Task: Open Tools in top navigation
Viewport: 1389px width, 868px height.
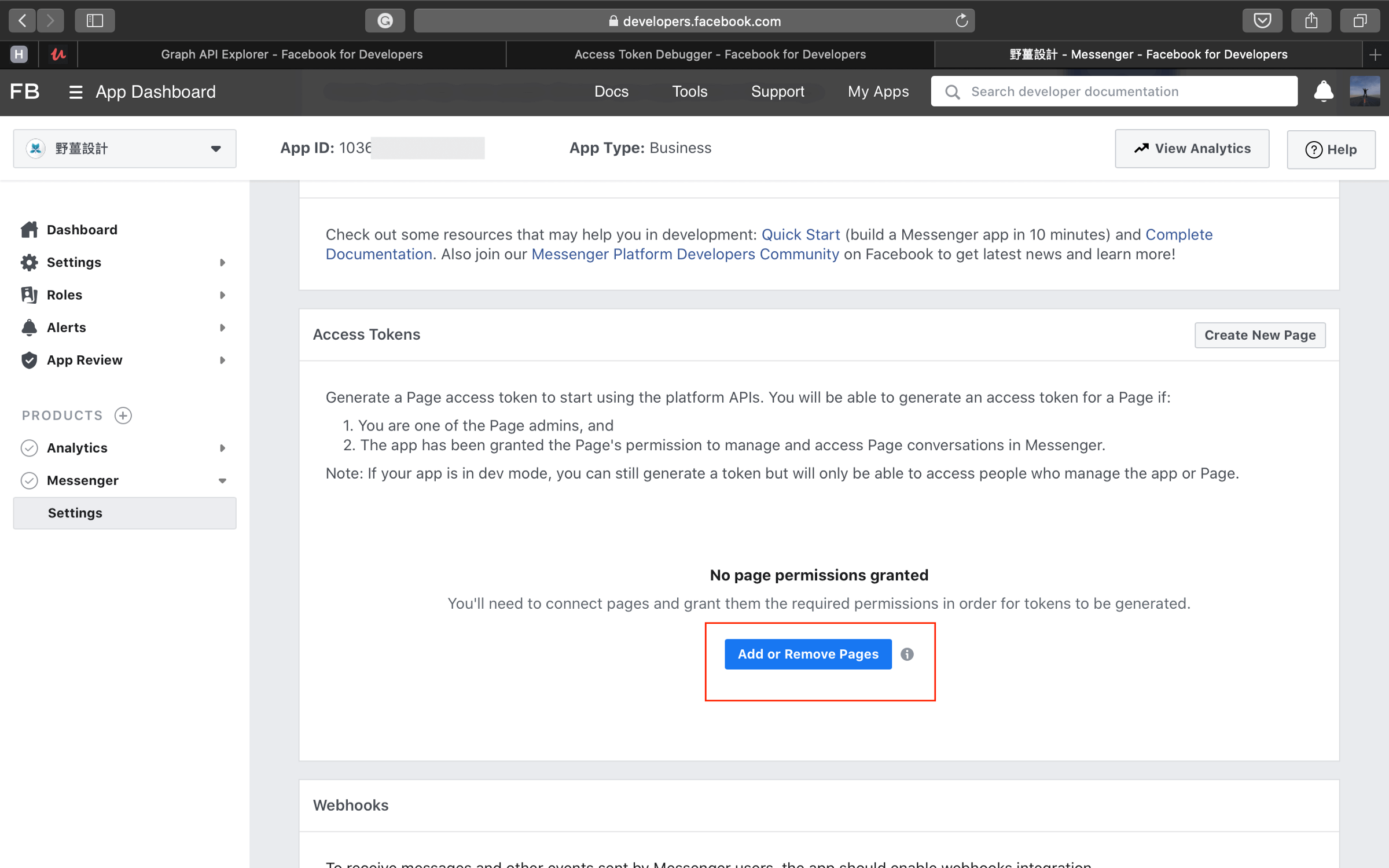Action: [689, 91]
